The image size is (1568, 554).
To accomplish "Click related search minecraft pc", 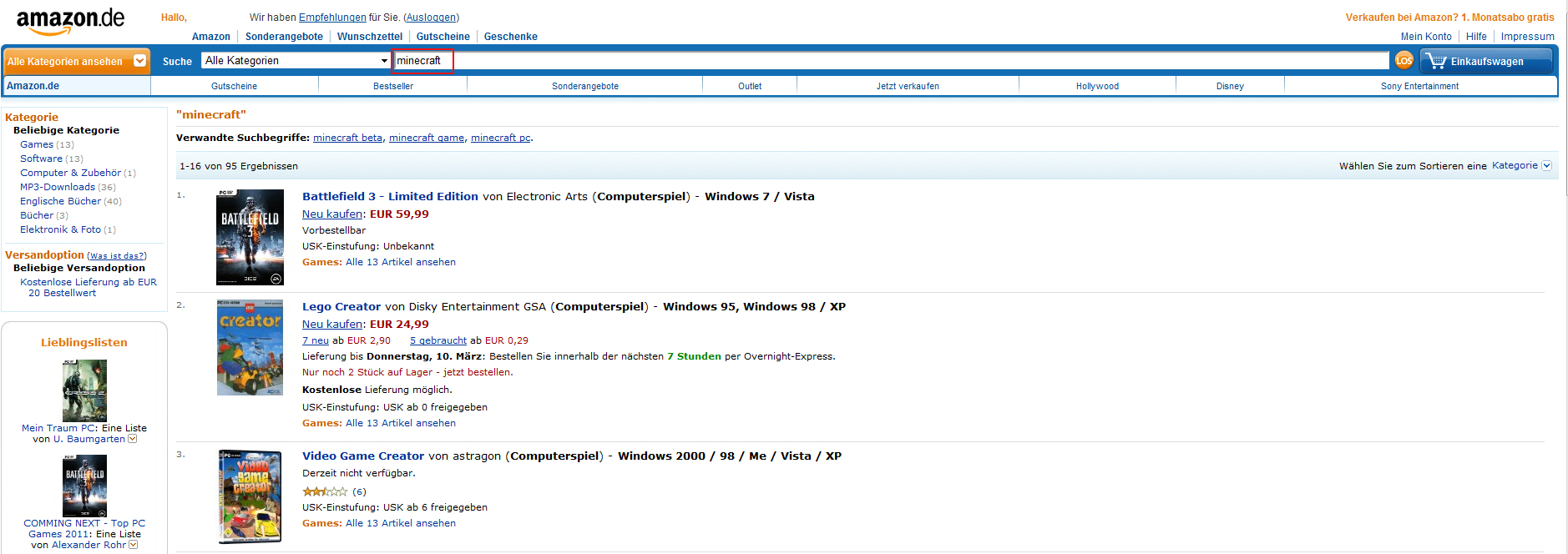I will tap(500, 138).
